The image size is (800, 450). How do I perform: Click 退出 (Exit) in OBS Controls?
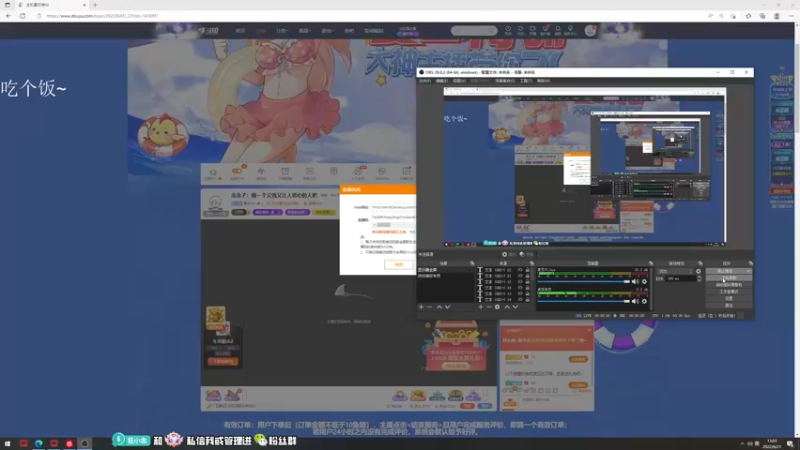(729, 305)
